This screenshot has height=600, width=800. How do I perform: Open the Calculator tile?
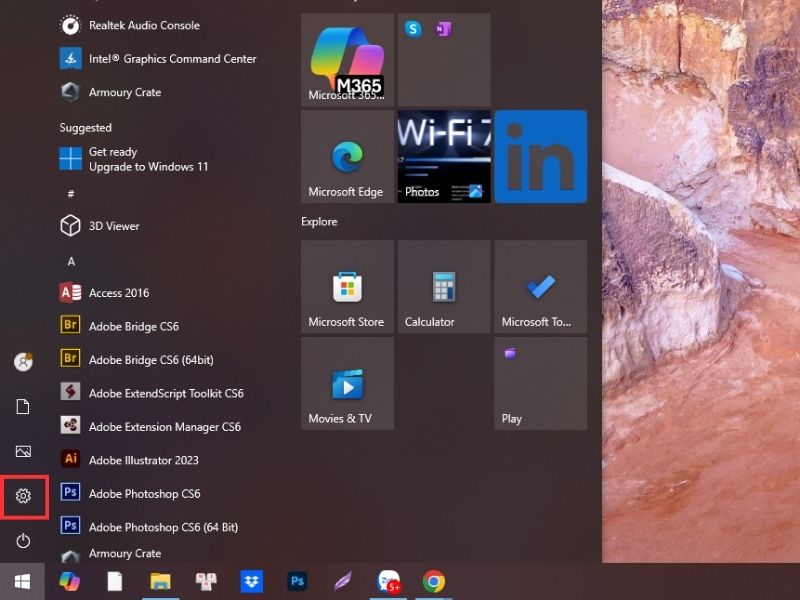(443, 286)
